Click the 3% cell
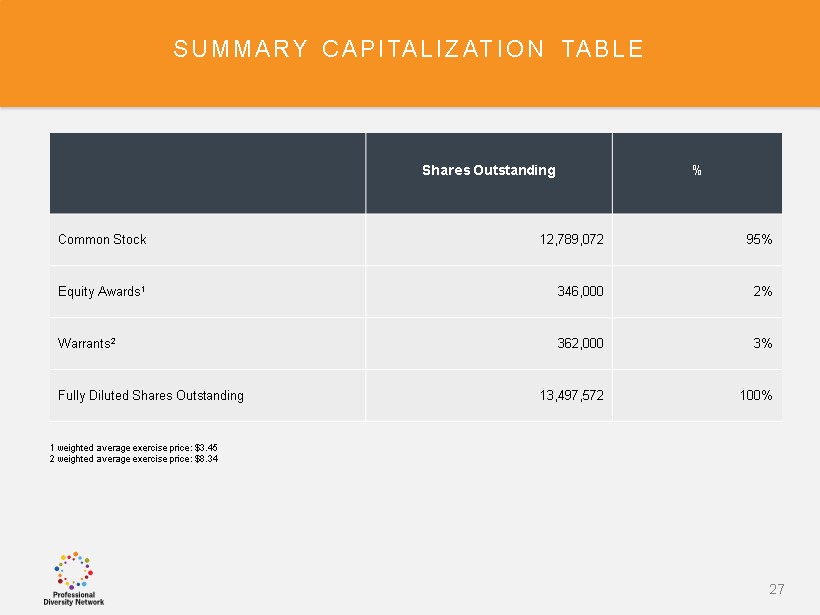The height and width of the screenshot is (615, 820). [x=760, y=343]
